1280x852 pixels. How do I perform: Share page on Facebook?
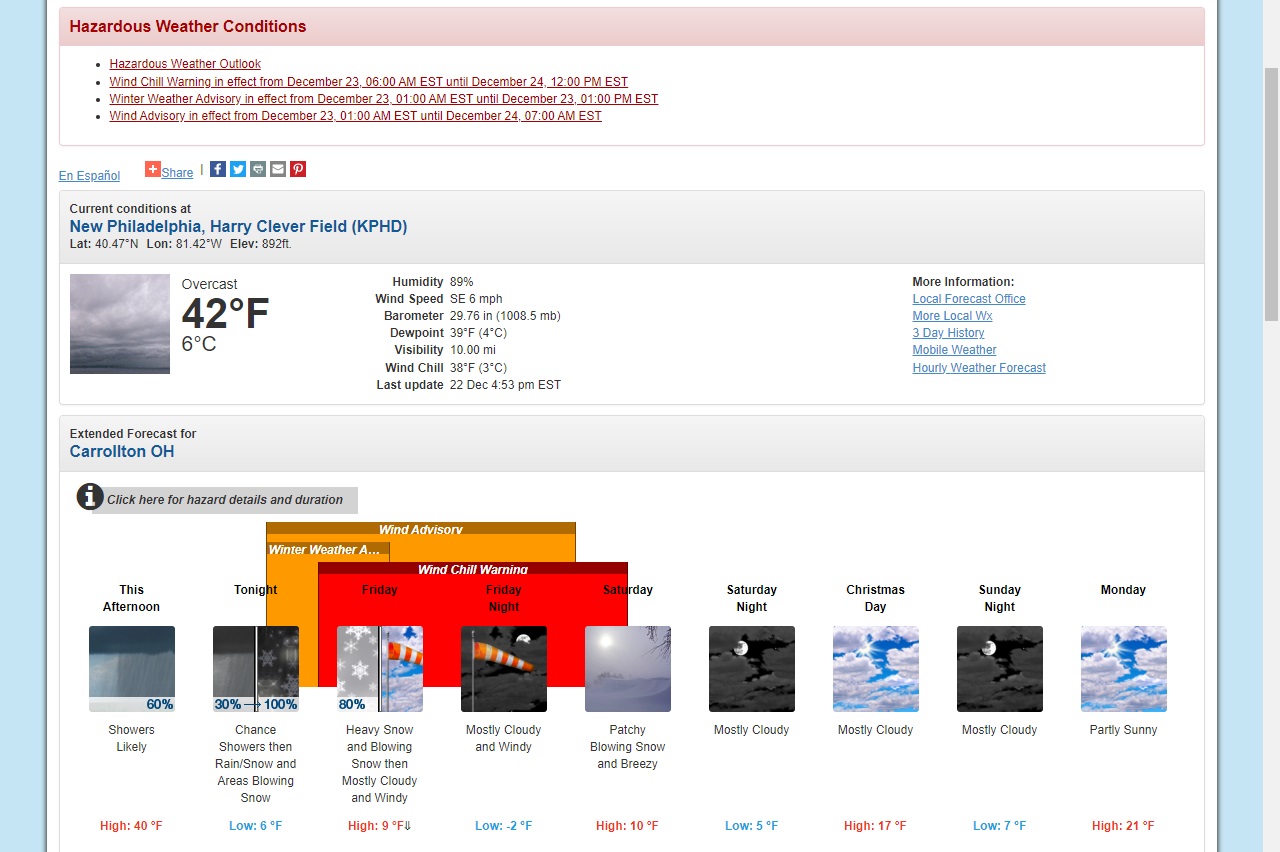[x=218, y=169]
